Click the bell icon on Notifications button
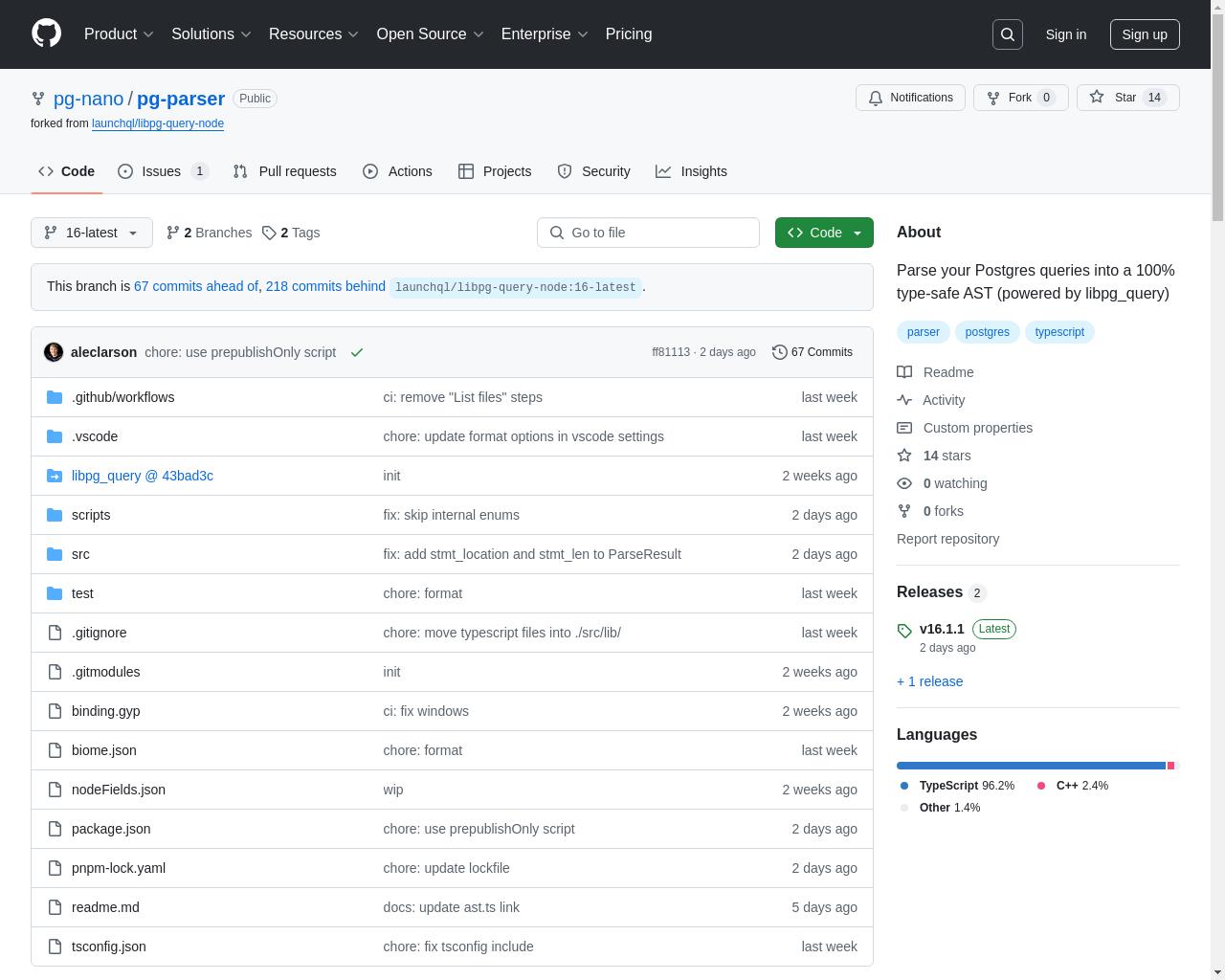Screen dimensions: 1225x980 click(876, 98)
